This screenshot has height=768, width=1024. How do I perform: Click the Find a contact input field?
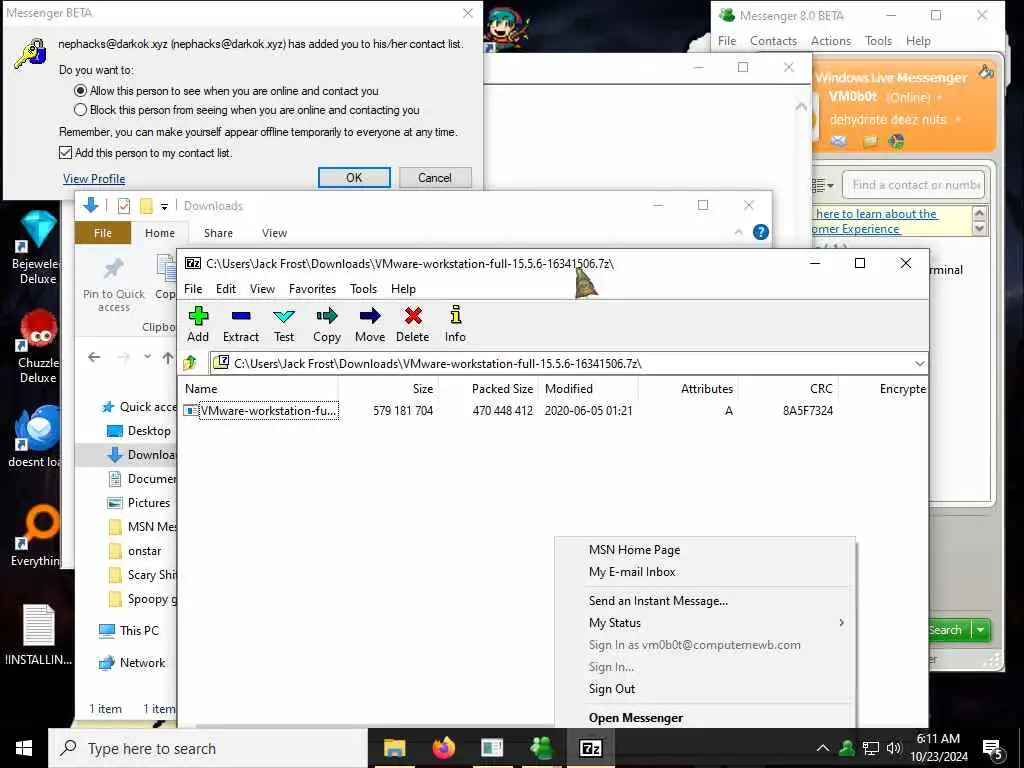913,185
